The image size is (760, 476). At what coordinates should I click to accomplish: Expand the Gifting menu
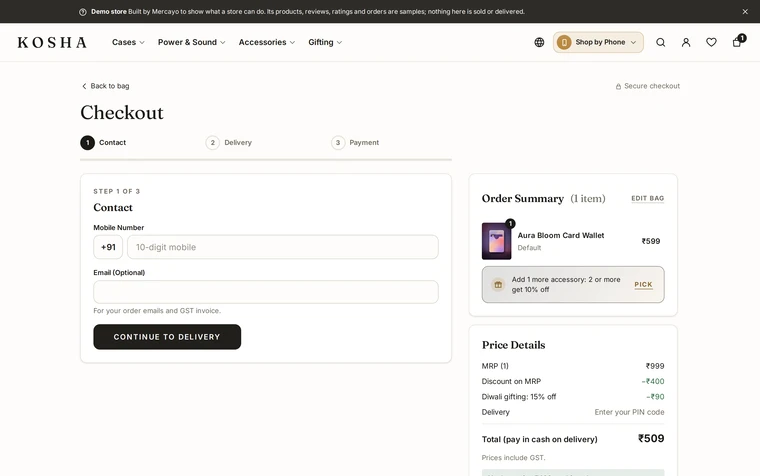(325, 42)
